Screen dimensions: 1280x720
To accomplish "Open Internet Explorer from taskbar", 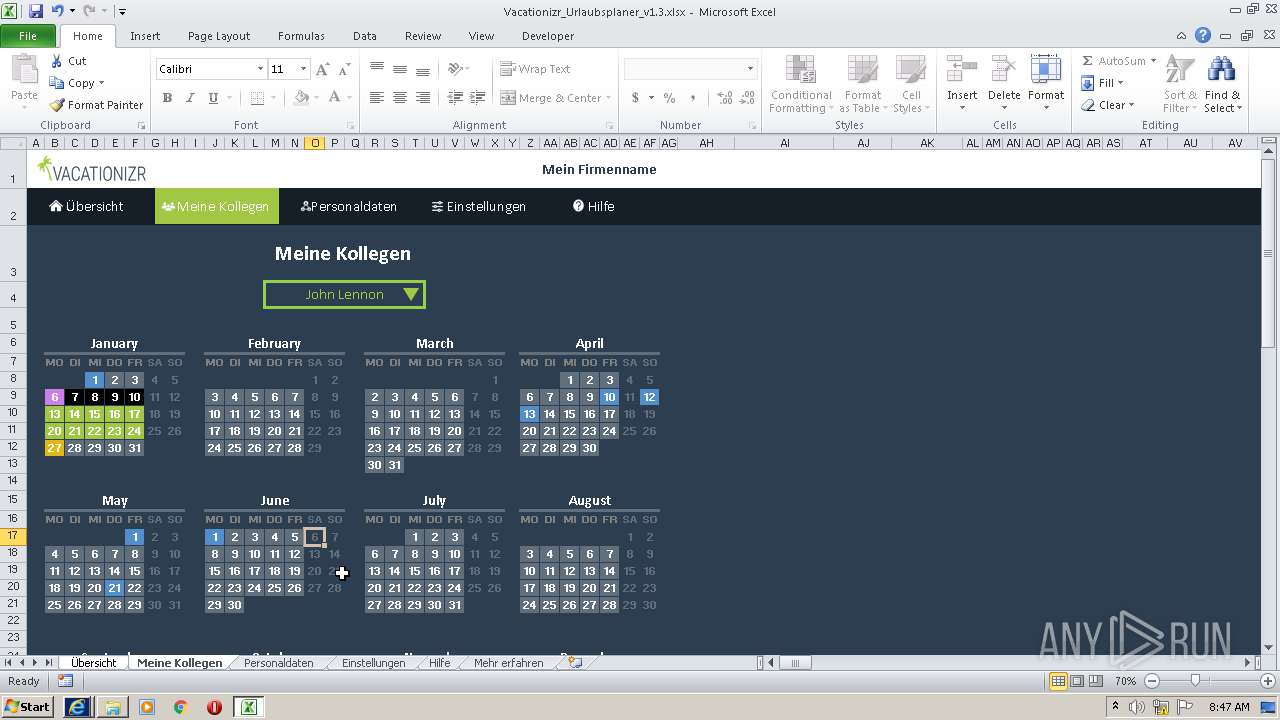I will (78, 707).
